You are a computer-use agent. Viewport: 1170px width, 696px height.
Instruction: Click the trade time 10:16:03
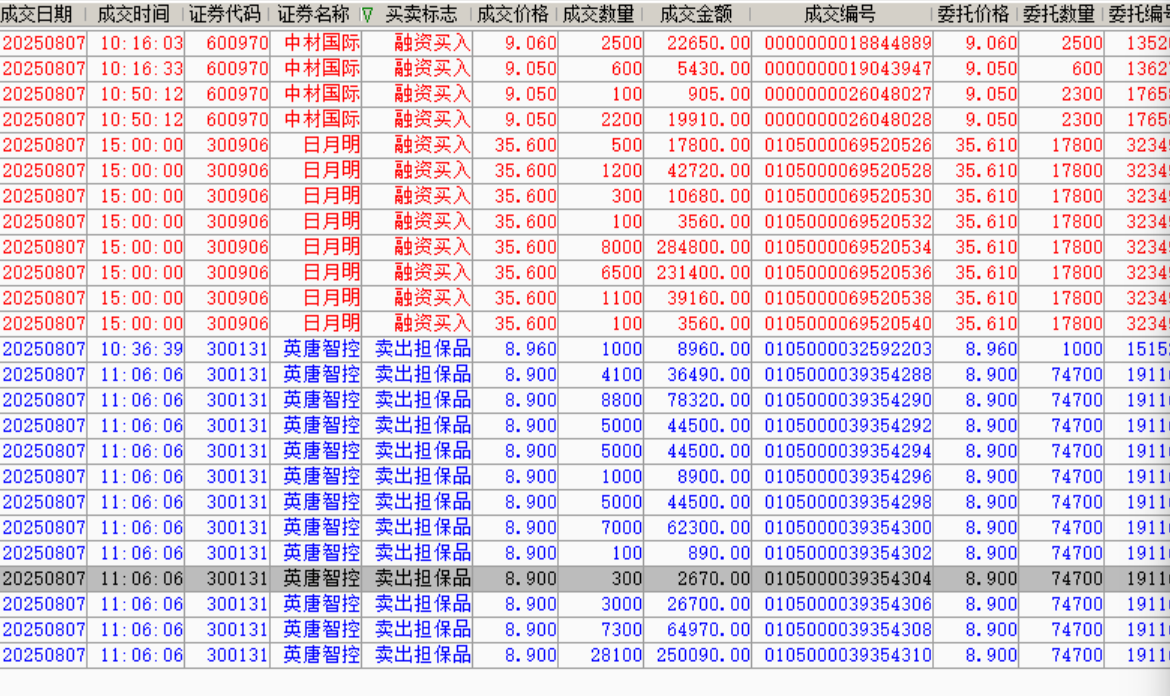pos(142,43)
